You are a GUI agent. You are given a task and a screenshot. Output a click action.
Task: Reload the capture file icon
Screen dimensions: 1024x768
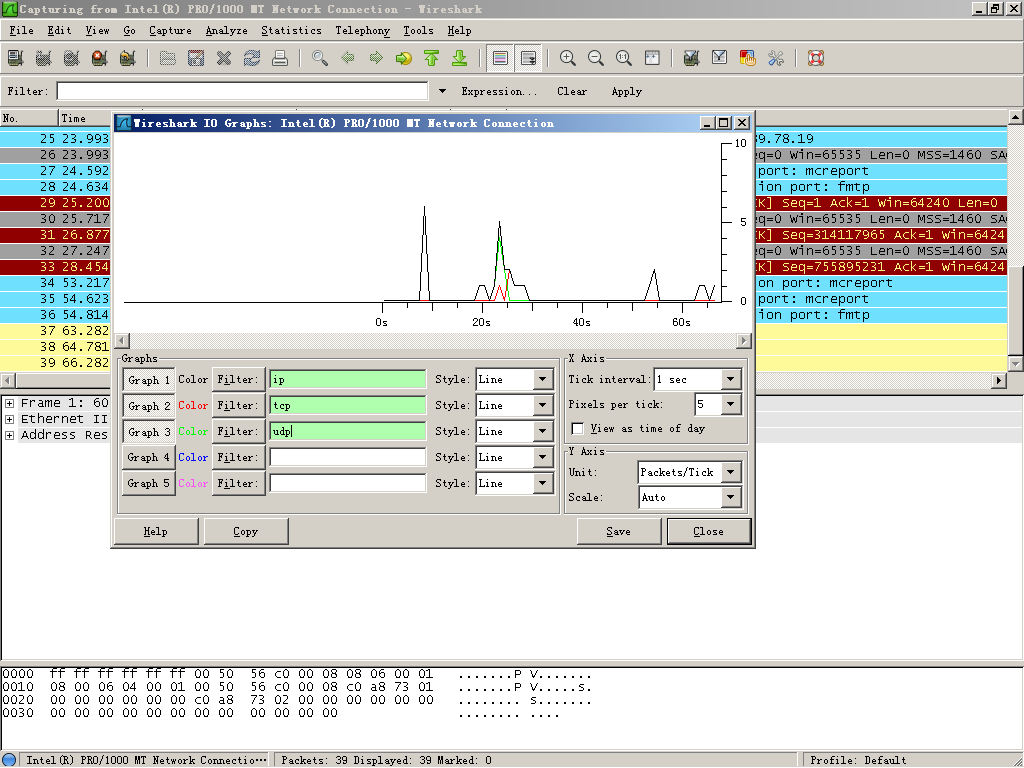252,58
